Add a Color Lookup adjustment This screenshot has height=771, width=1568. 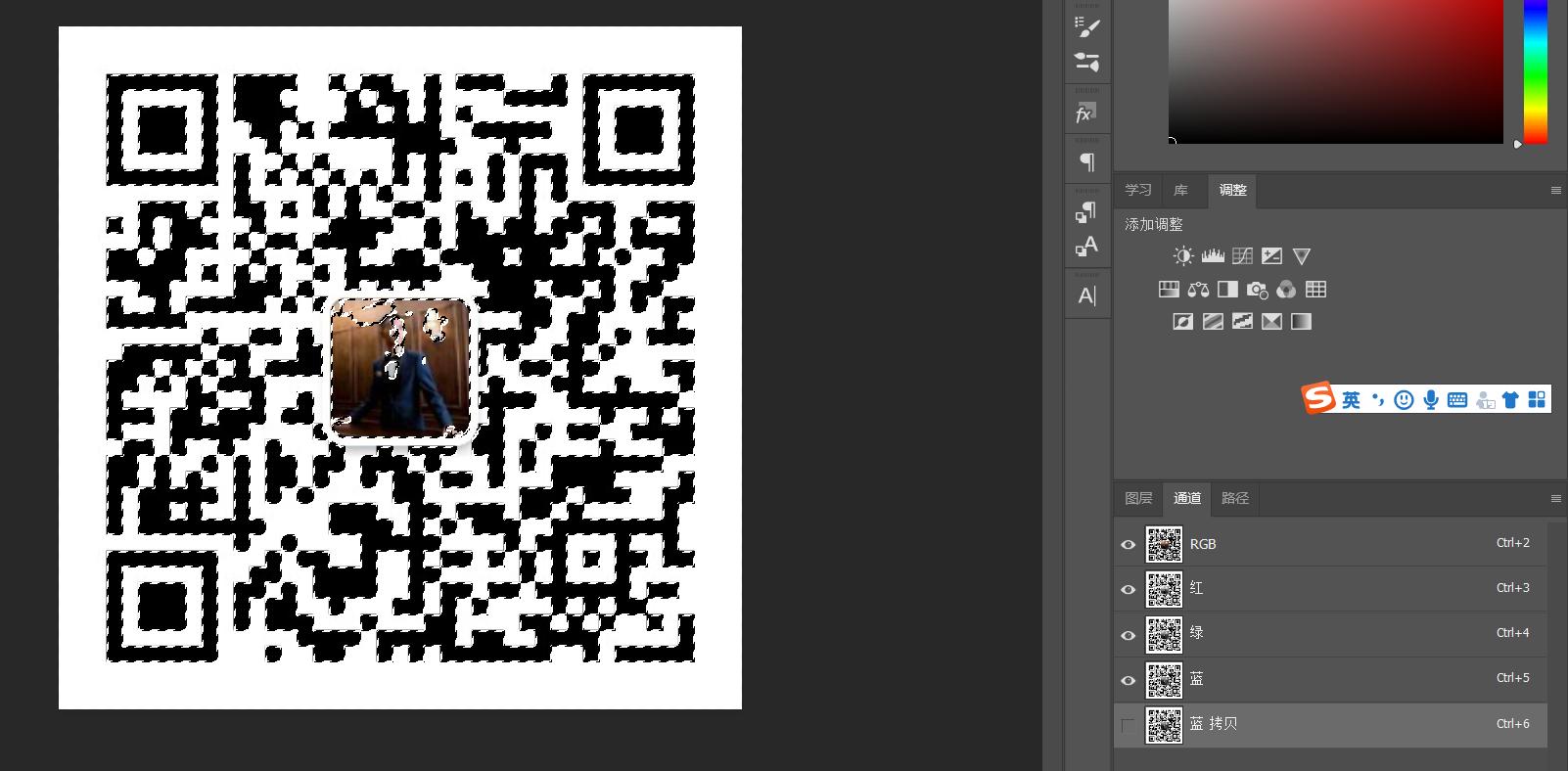point(1315,290)
